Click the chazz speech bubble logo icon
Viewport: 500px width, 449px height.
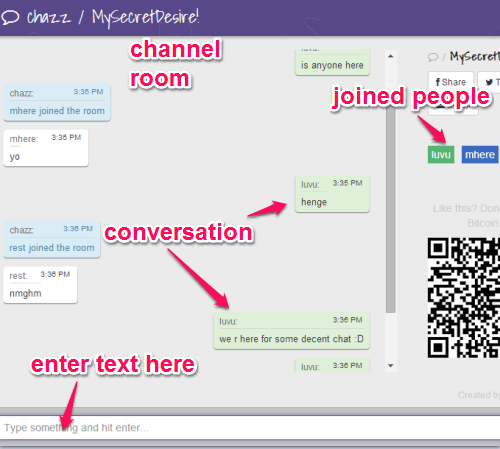click(10, 17)
